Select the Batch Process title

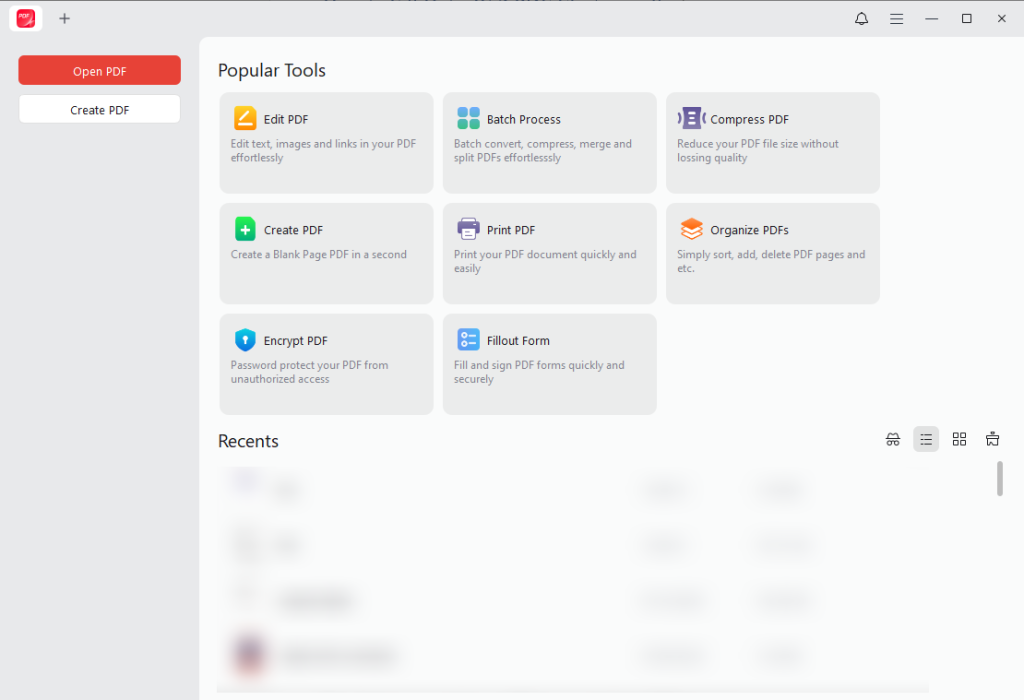(524, 119)
